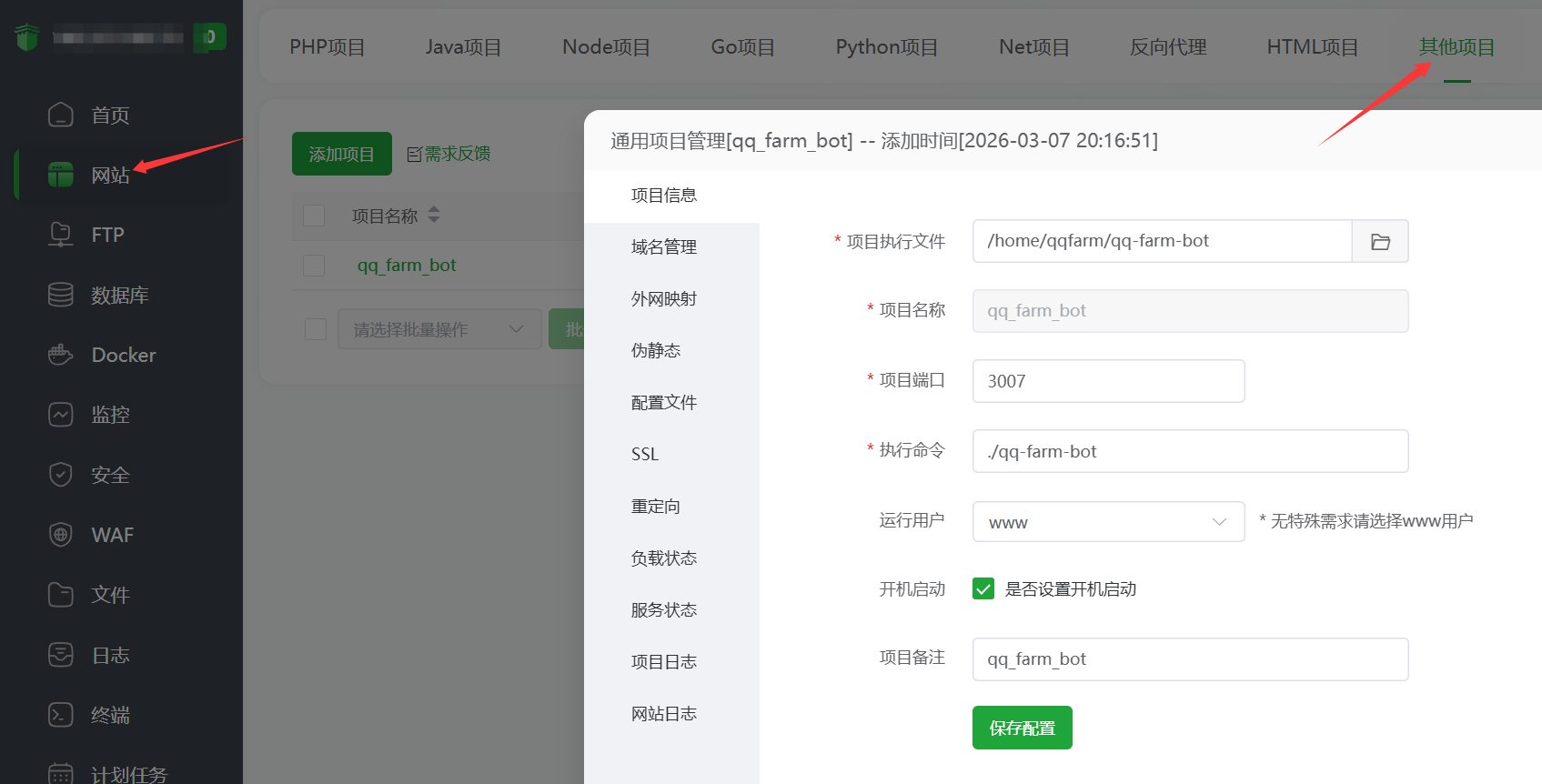This screenshot has width=1542, height=784.
Task: Click the 数据库 database icon
Action: pos(60,295)
